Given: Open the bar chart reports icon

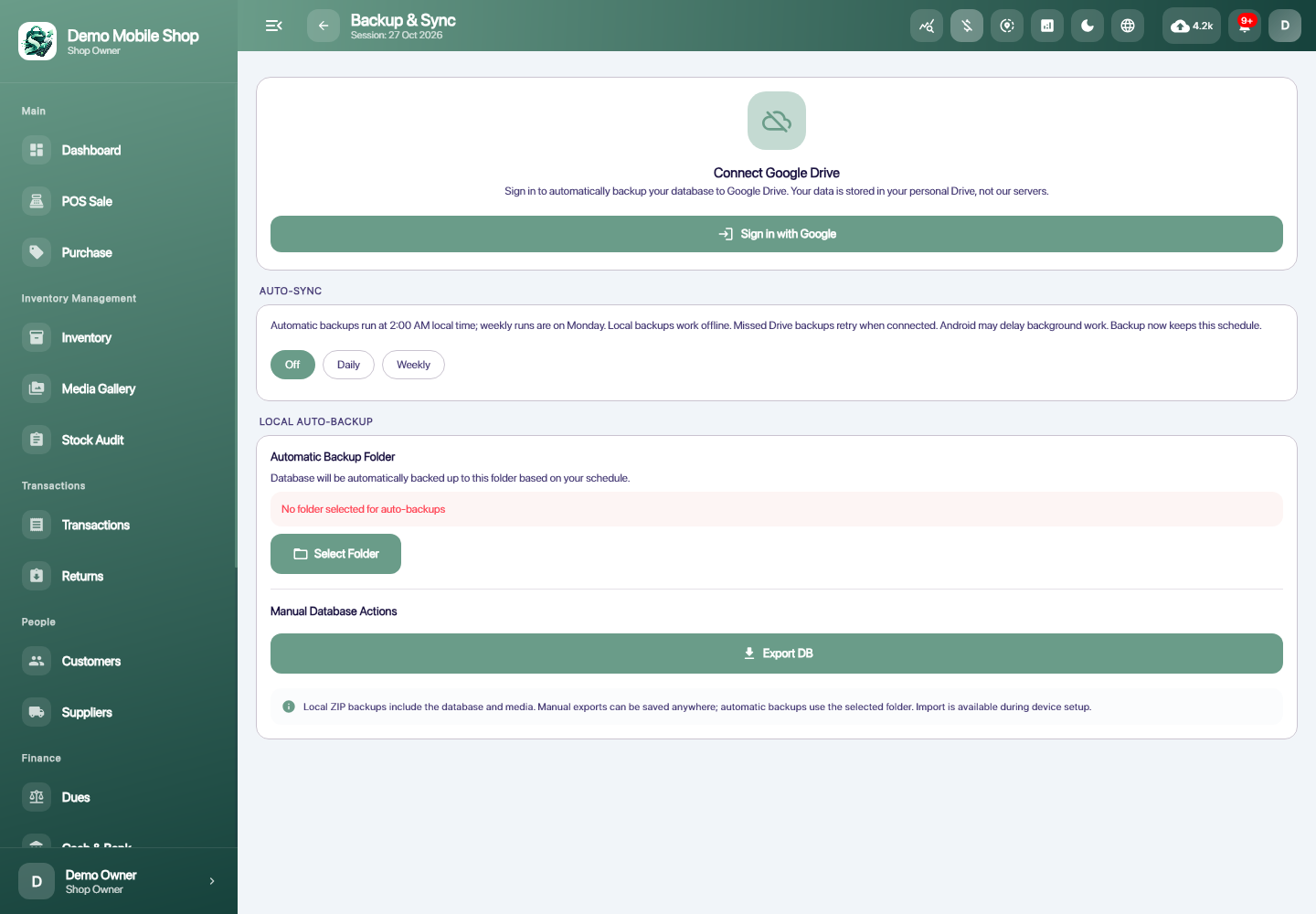Looking at the screenshot, I should pyautogui.click(x=1047, y=26).
